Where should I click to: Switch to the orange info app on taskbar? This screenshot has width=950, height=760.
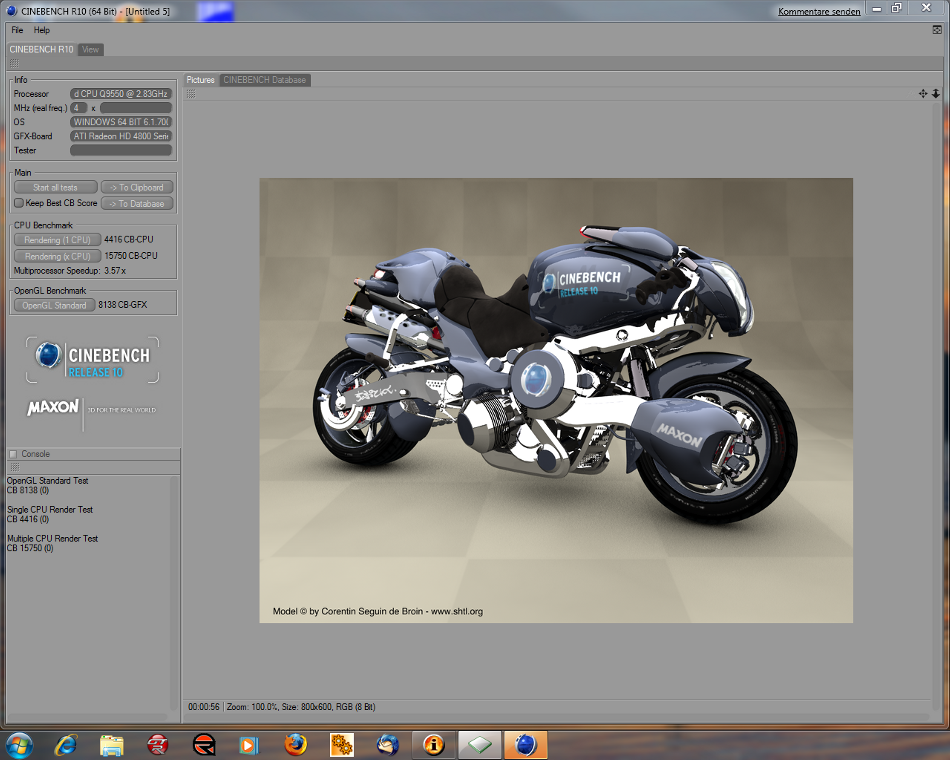coord(434,745)
